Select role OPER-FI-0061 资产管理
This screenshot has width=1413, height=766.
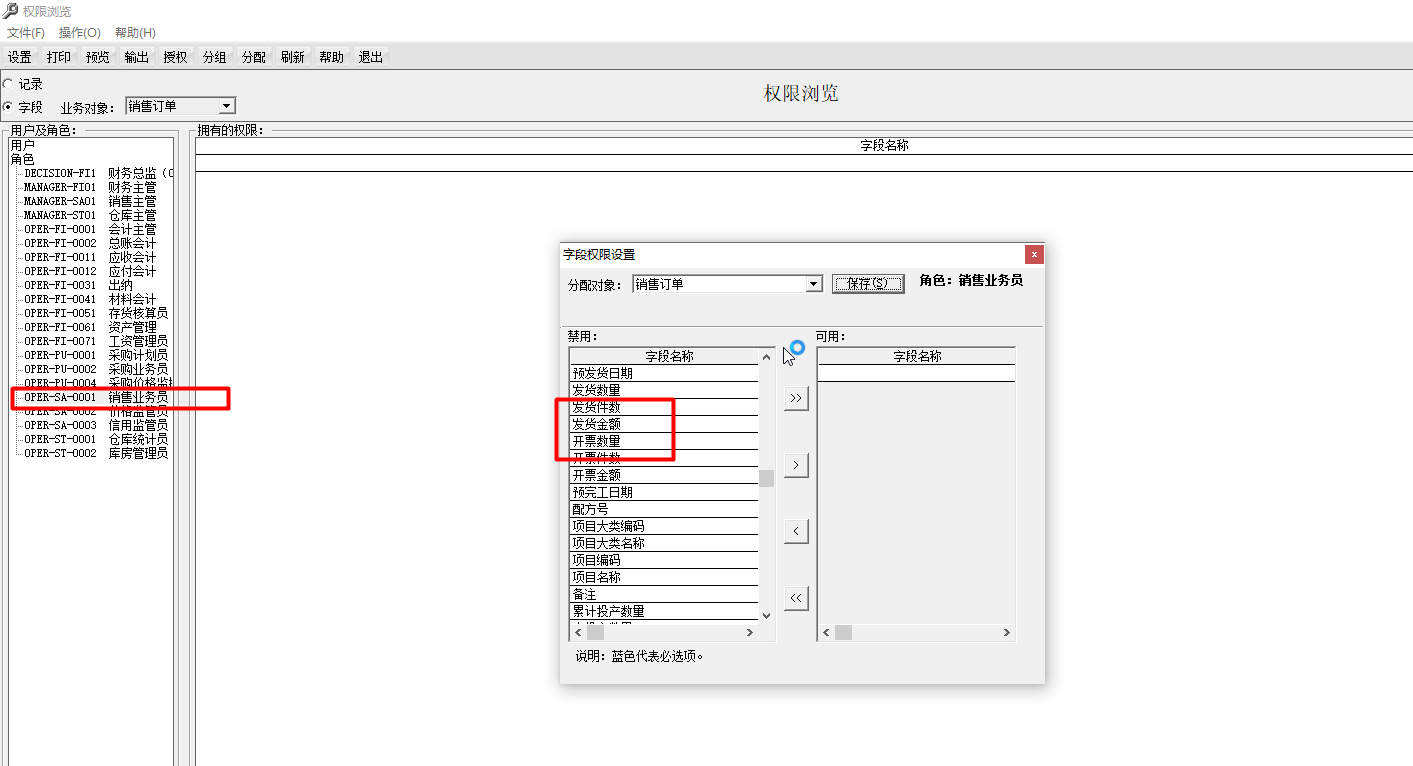[x=90, y=327]
